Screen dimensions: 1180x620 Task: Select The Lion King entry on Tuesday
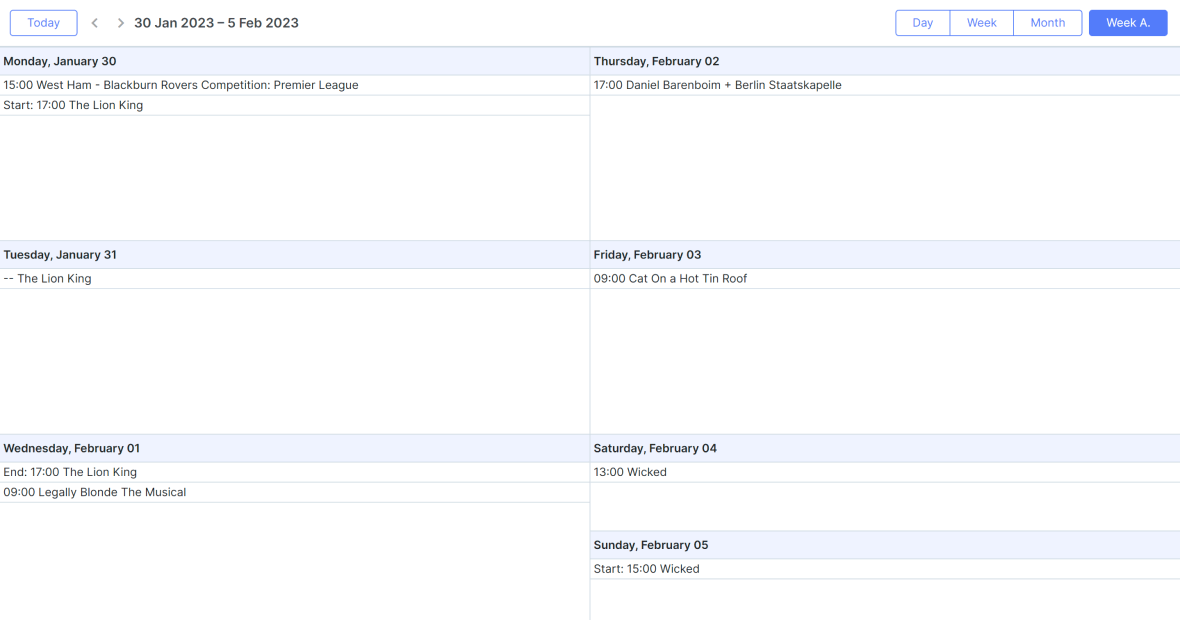click(x=50, y=278)
